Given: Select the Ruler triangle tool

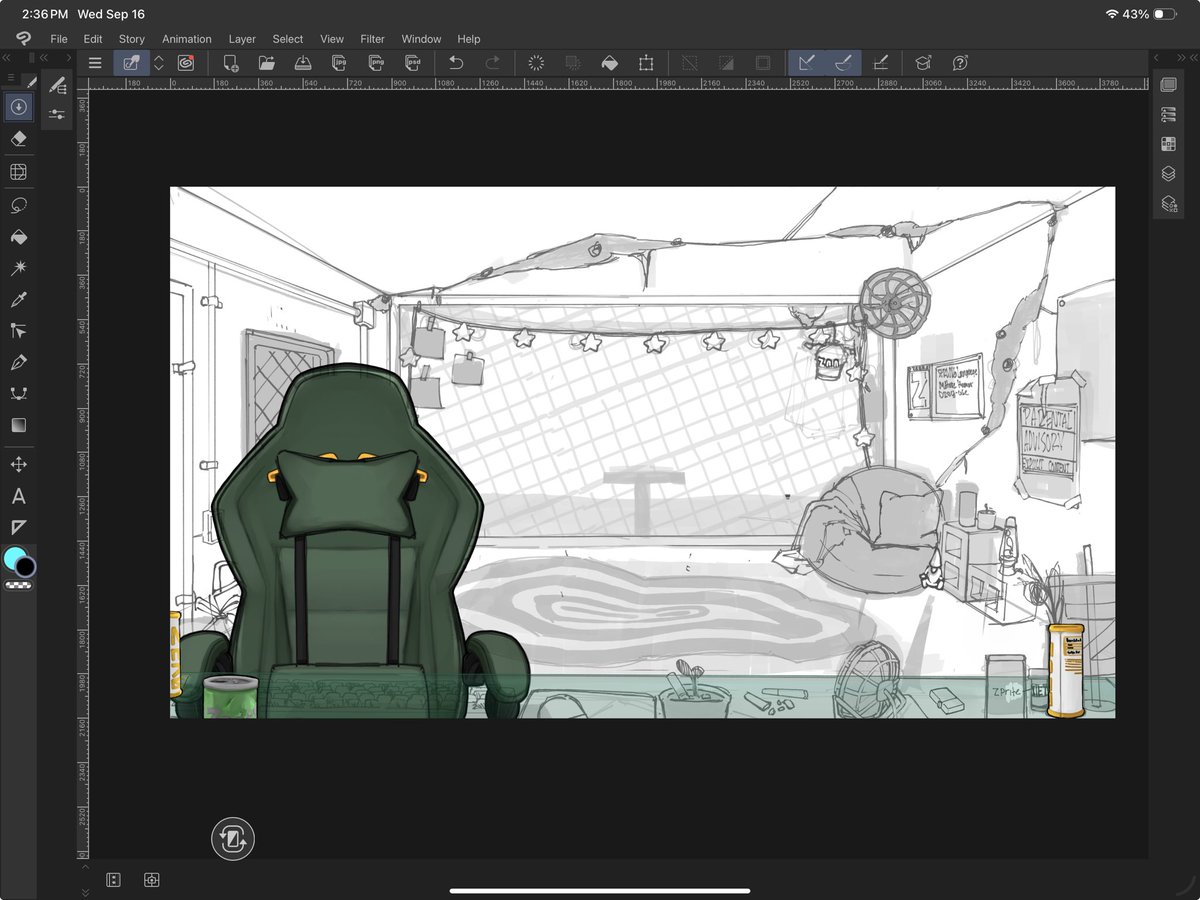Looking at the screenshot, I should pos(18,527).
